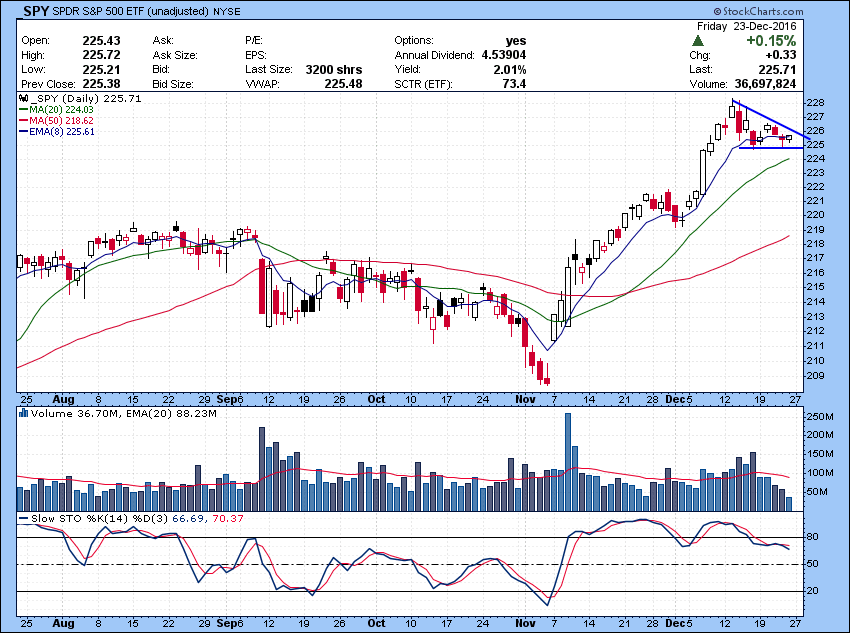Select the Low value 225.21
Screen dimensions: 850x633
[101, 69]
